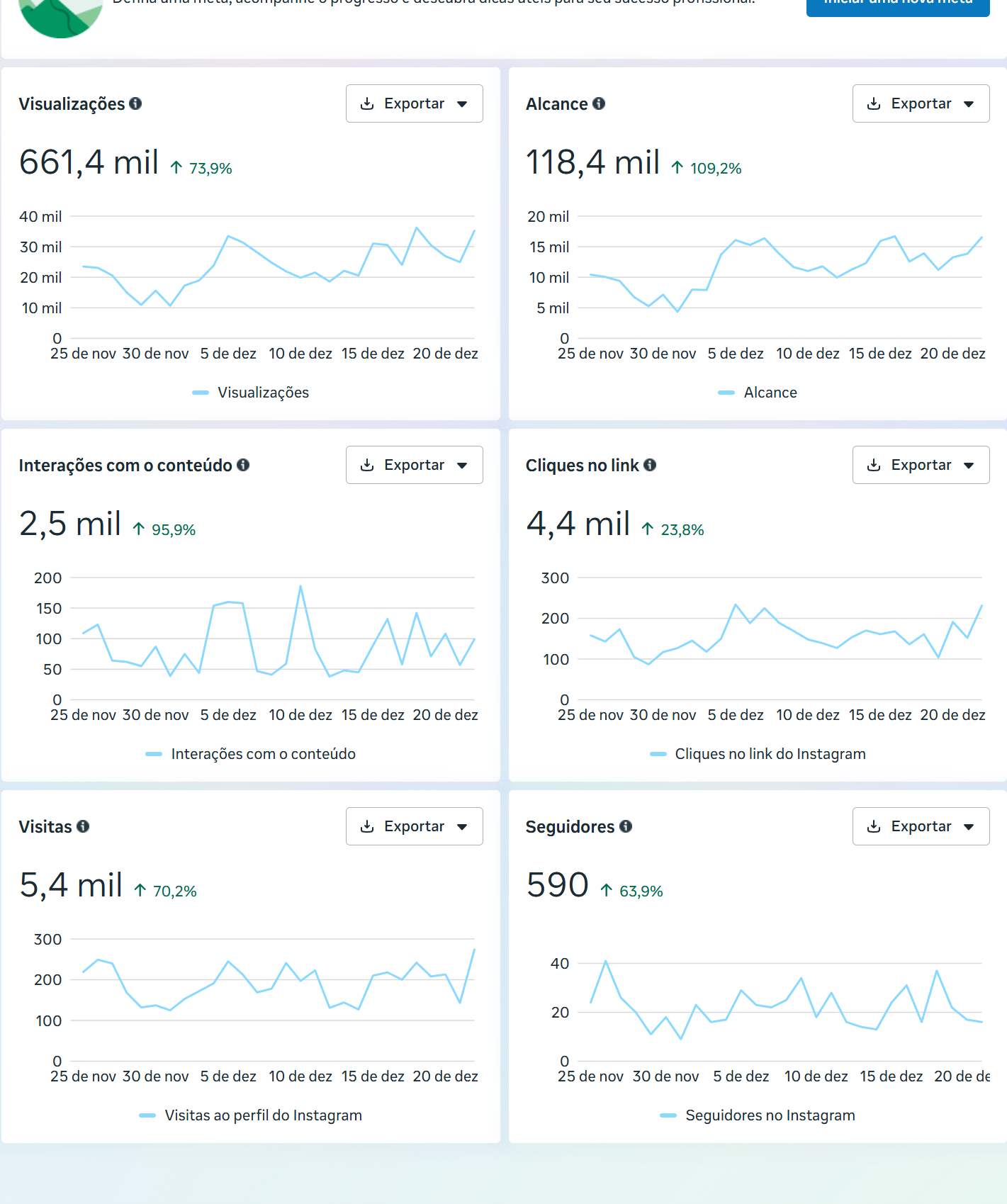Click the Exportar button for Visualizações

(x=414, y=103)
